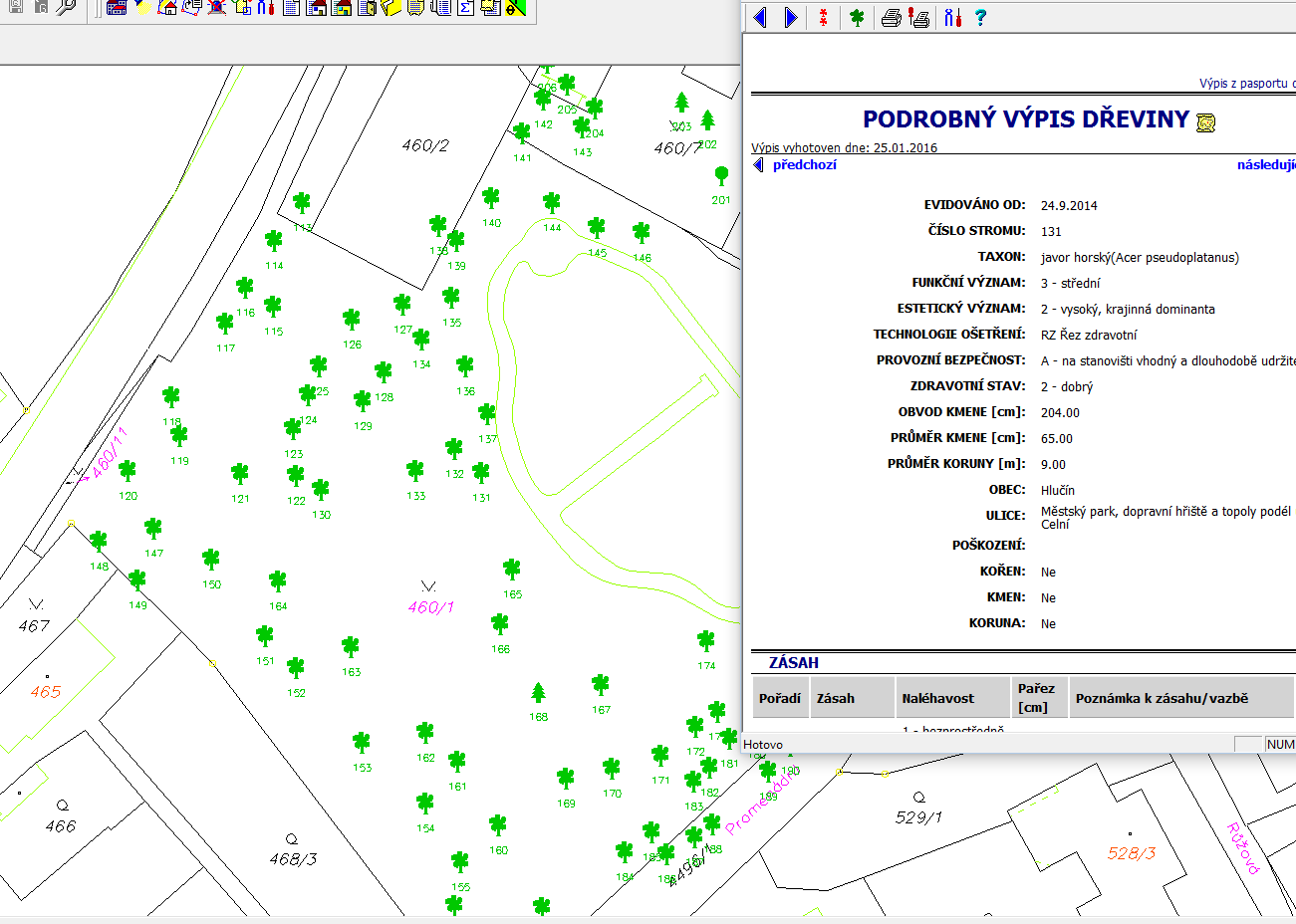This screenshot has width=1296, height=924.
Task: Click the "Zásah" column header in table
Action: coord(835,698)
